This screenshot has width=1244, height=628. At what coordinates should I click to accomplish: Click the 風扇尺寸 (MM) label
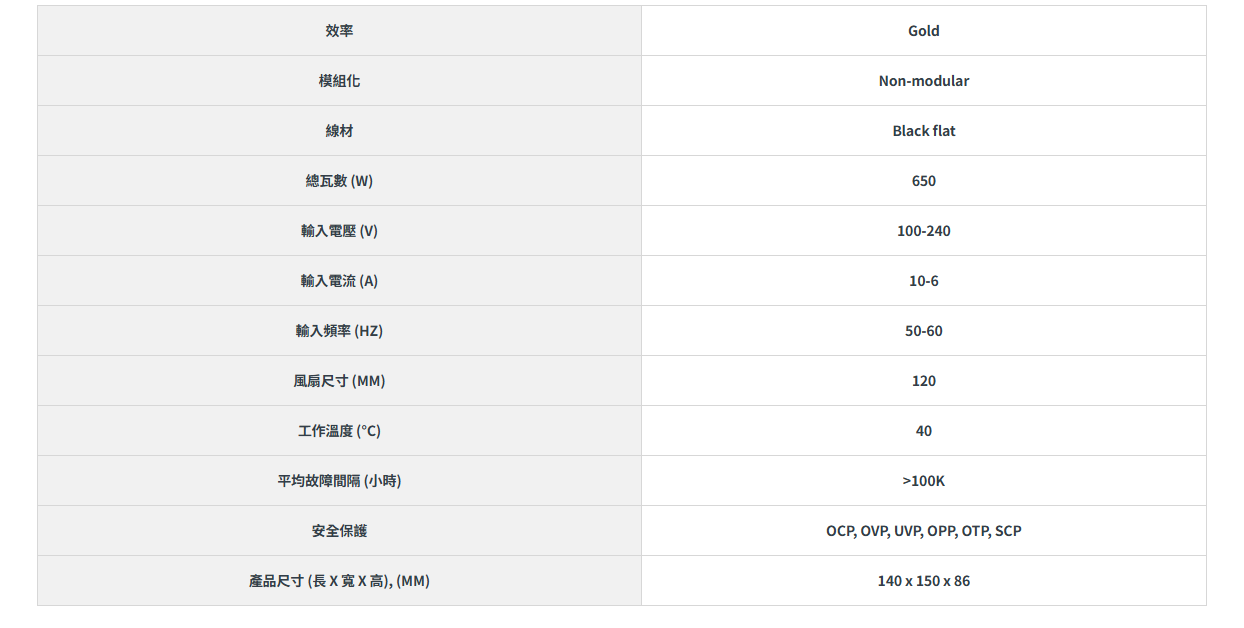339,381
